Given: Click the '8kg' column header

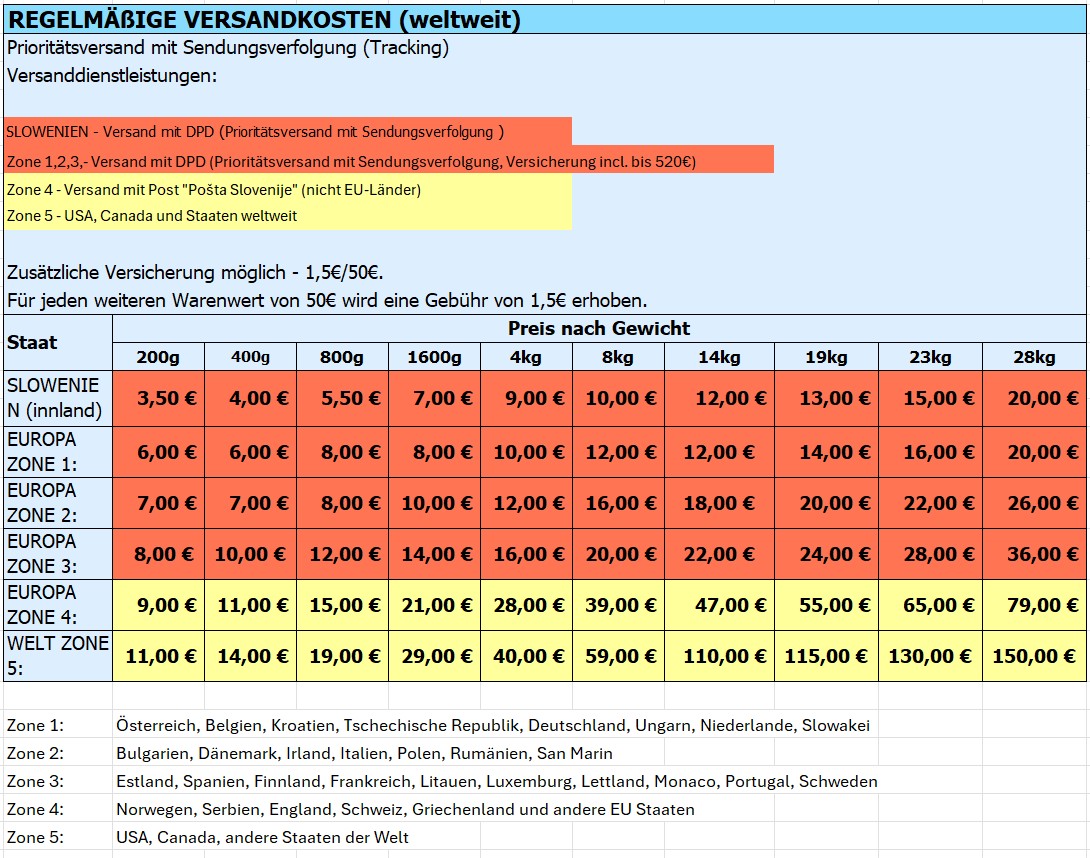Looking at the screenshot, I should [x=618, y=357].
